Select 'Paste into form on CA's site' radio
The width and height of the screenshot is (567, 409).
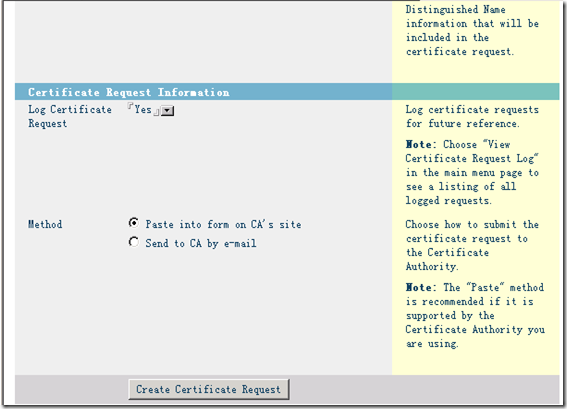[x=133, y=223]
